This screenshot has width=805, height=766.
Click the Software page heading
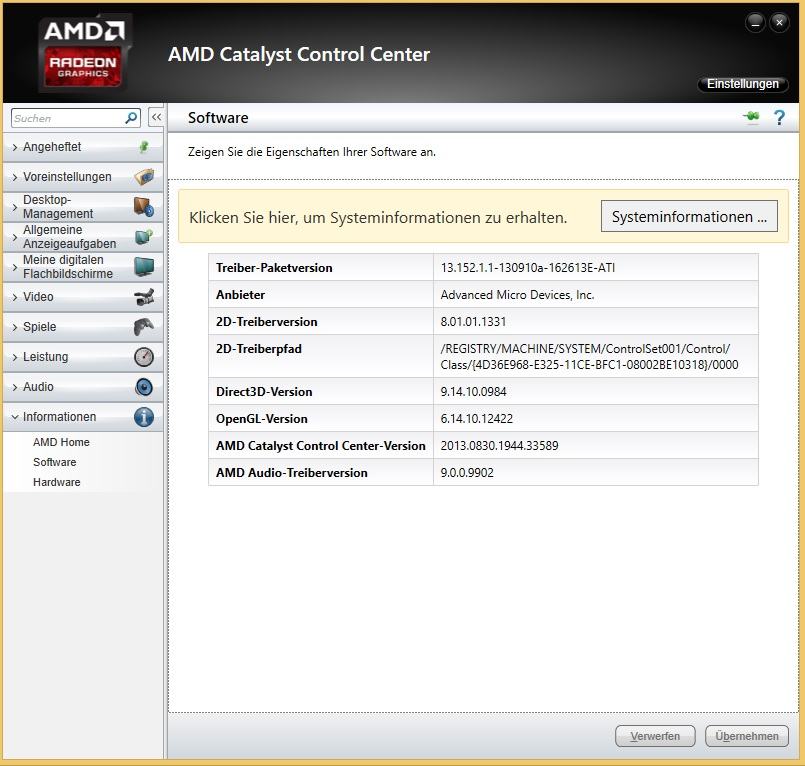coord(218,118)
